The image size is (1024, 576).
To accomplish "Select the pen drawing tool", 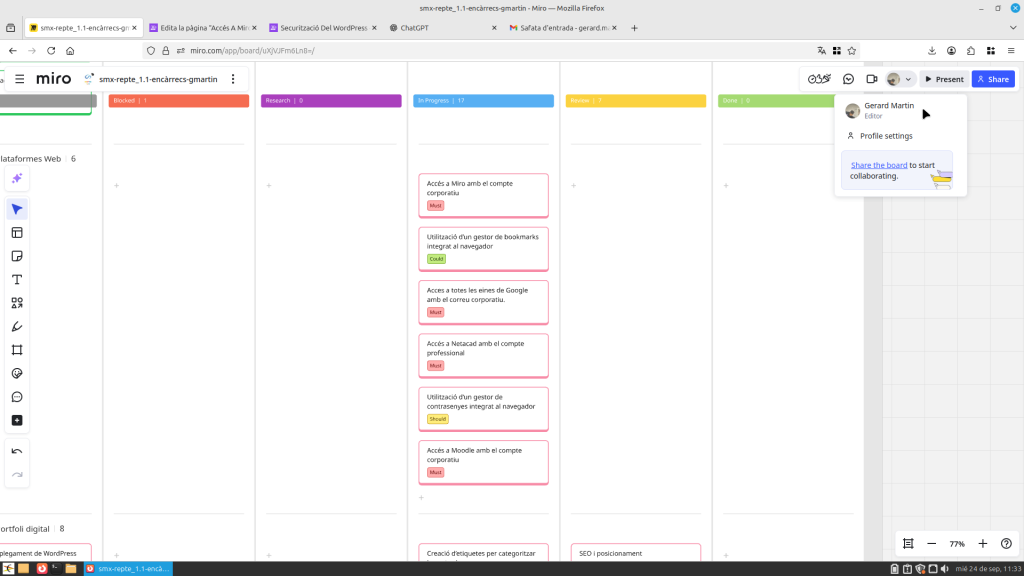I will (17, 327).
